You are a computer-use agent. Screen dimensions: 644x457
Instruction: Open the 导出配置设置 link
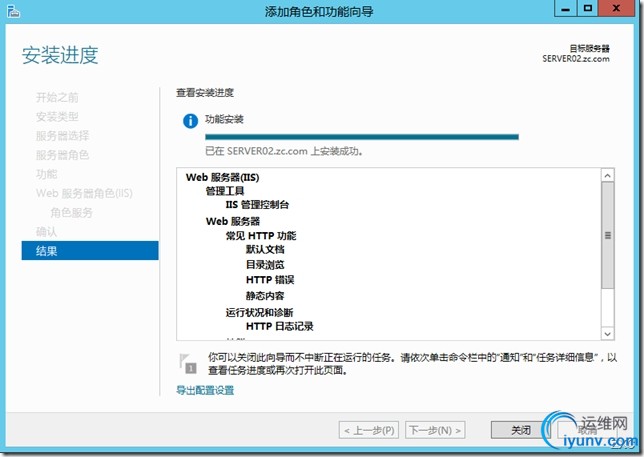click(205, 390)
